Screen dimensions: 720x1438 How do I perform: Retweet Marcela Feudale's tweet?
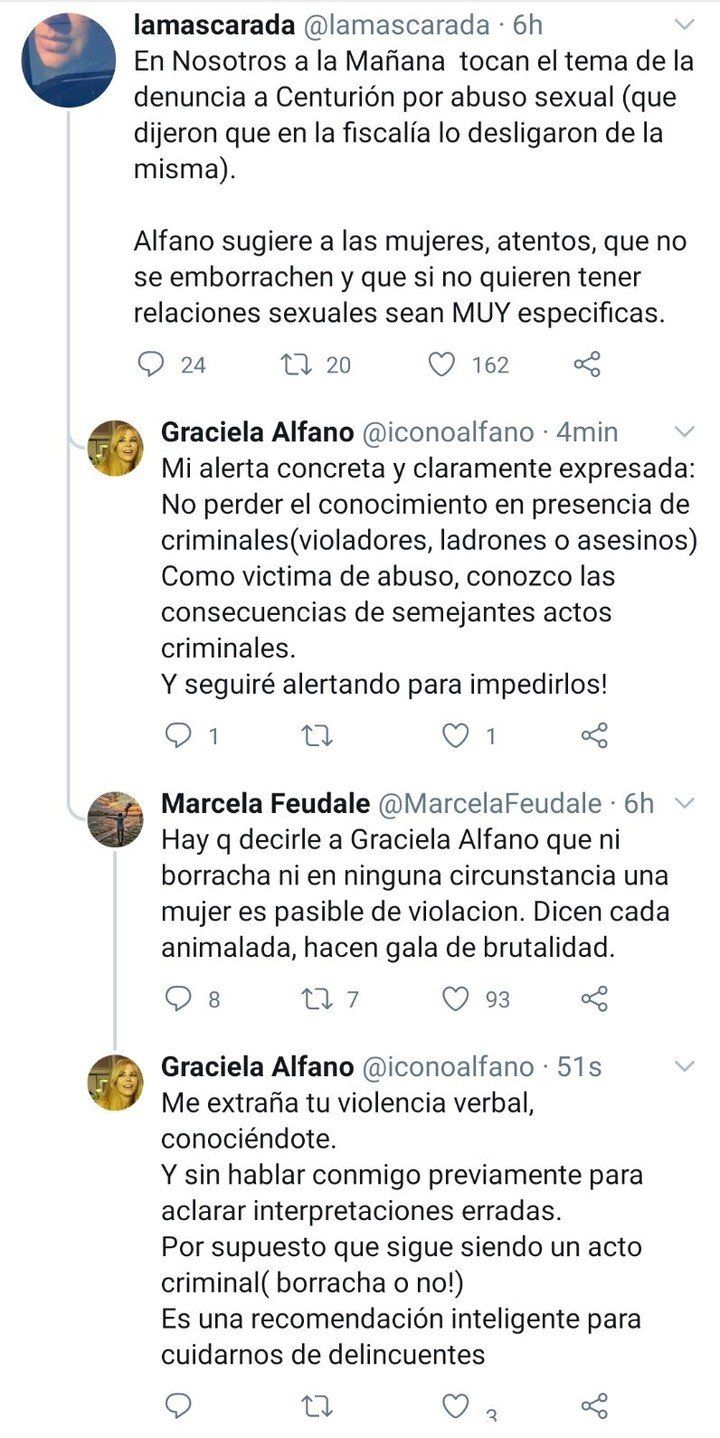point(317,998)
